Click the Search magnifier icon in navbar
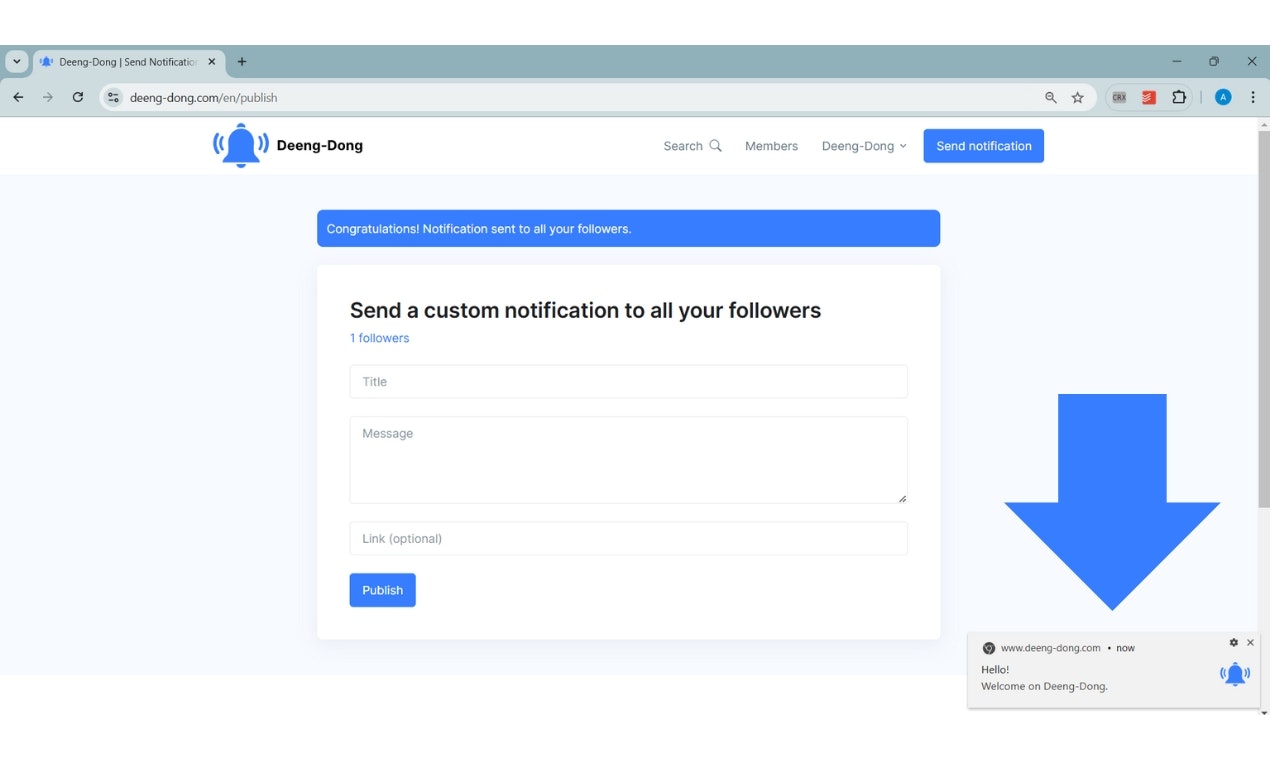Screen dimensions: 1270x760 [715, 146]
